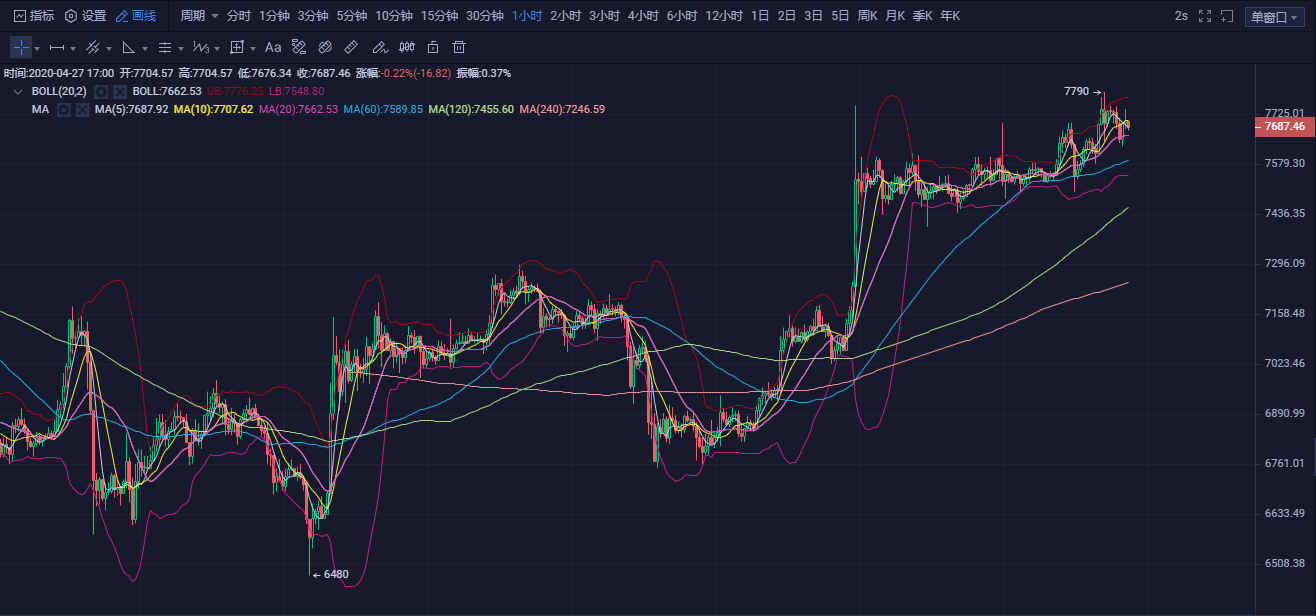
Task: Open the 周期 period dropdown
Action: [x=199, y=16]
